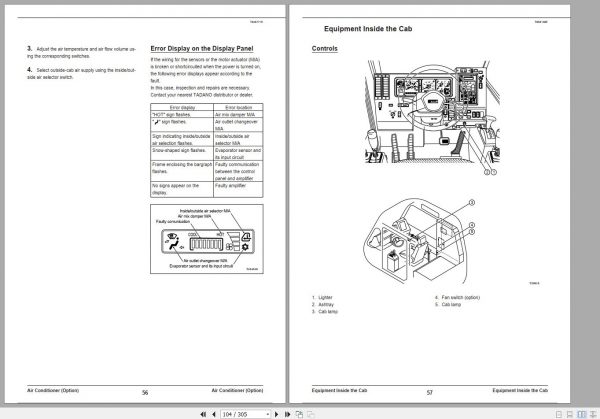Go to the next page
This screenshot has width=600, height=419.
click(277, 414)
